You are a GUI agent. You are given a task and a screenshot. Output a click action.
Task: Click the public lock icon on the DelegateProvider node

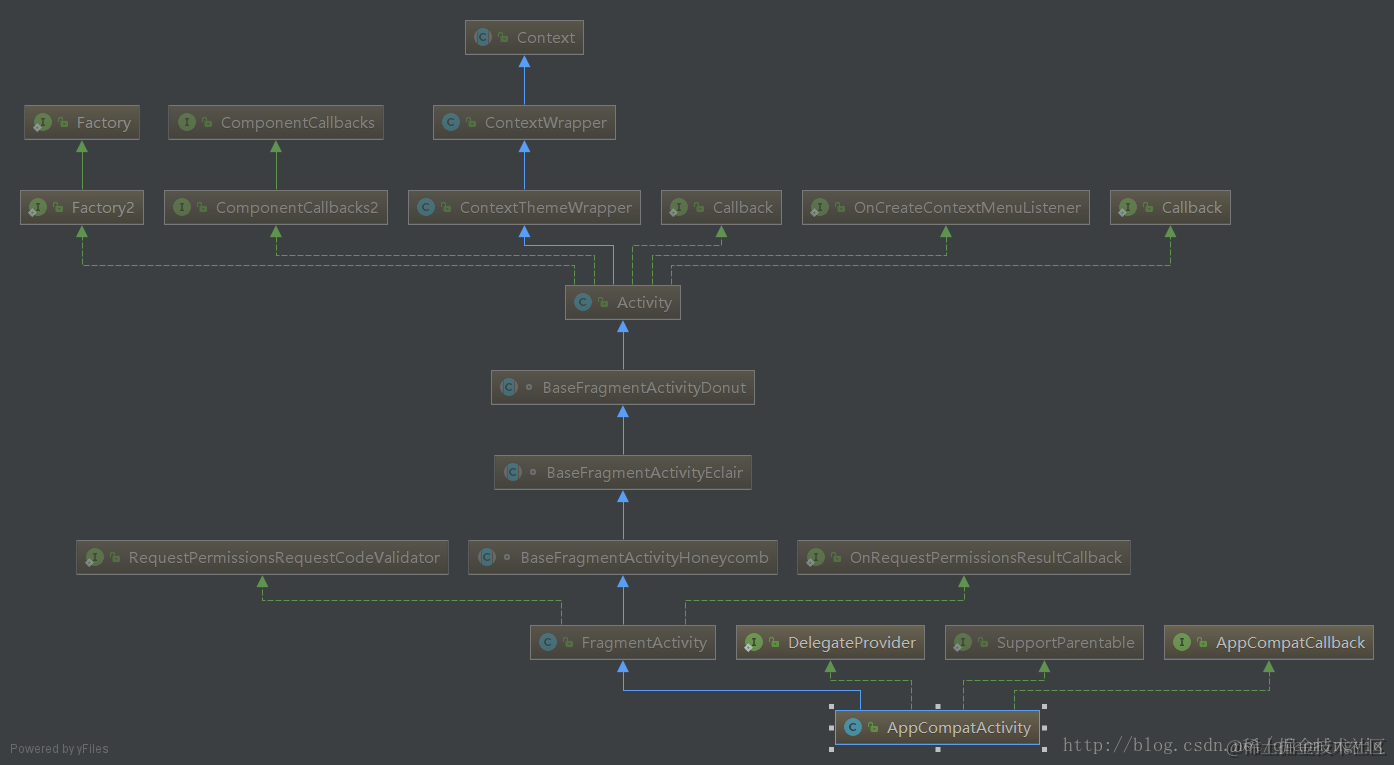click(775, 643)
